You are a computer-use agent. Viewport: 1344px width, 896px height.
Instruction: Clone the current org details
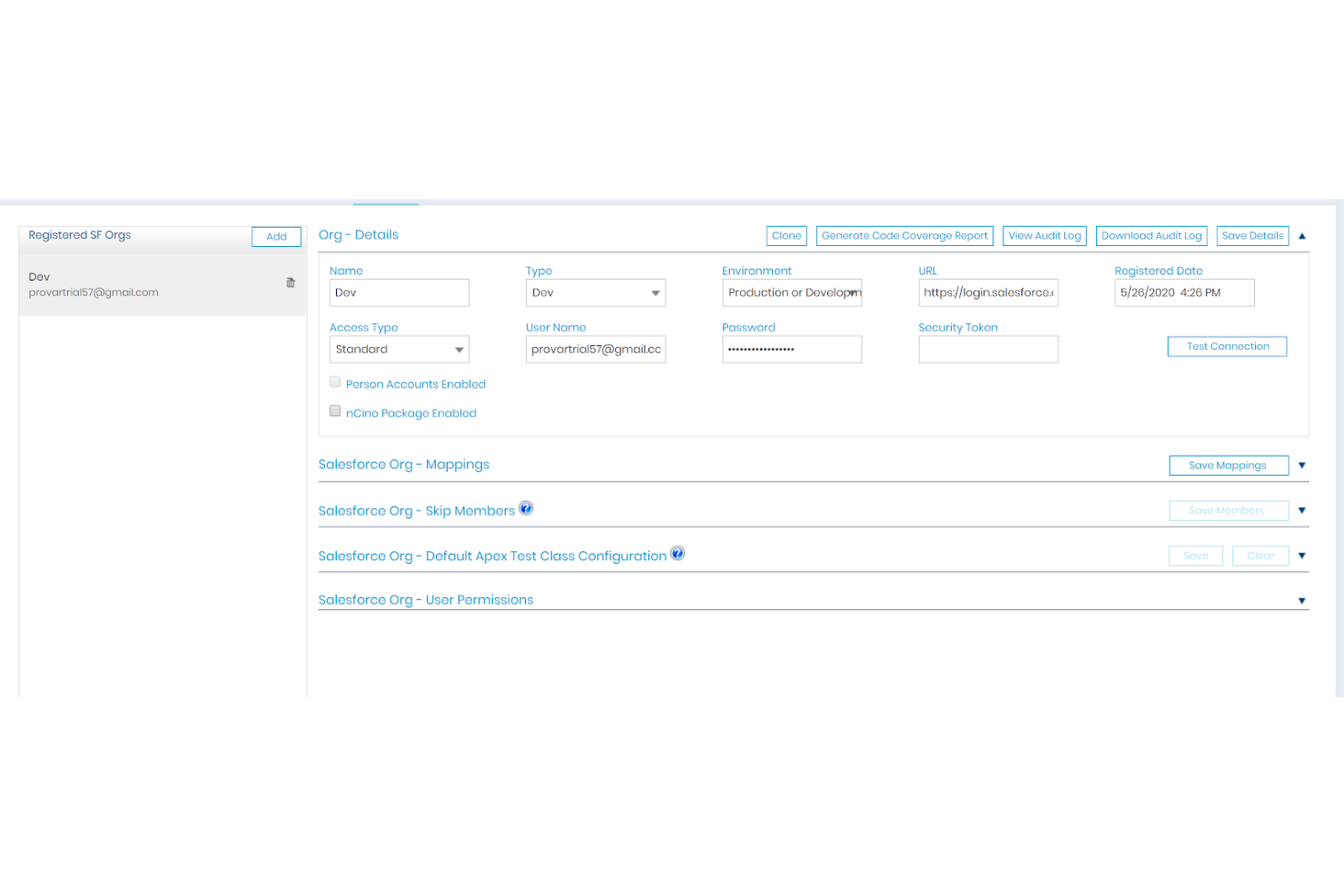786,235
